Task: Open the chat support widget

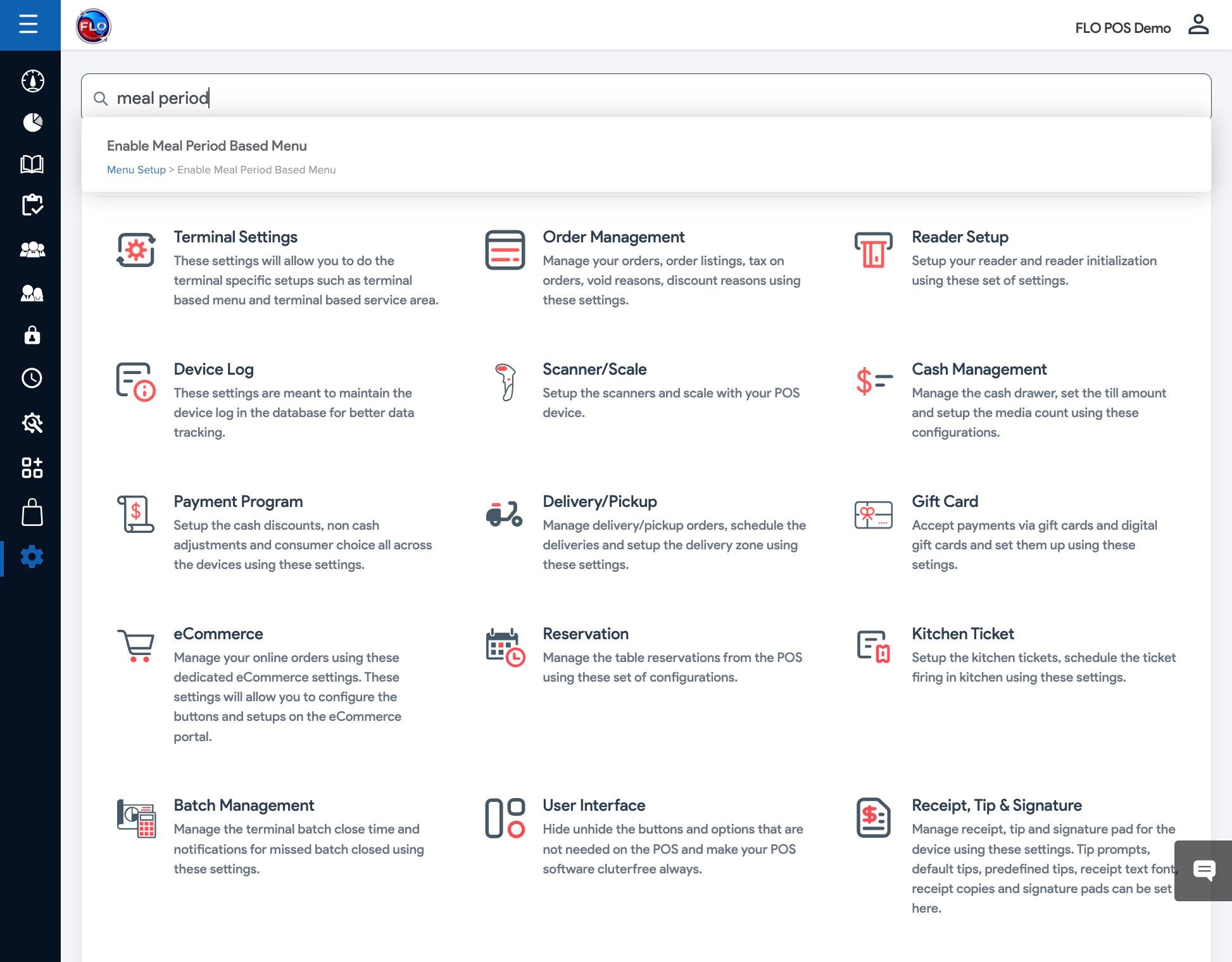Action: [1204, 870]
